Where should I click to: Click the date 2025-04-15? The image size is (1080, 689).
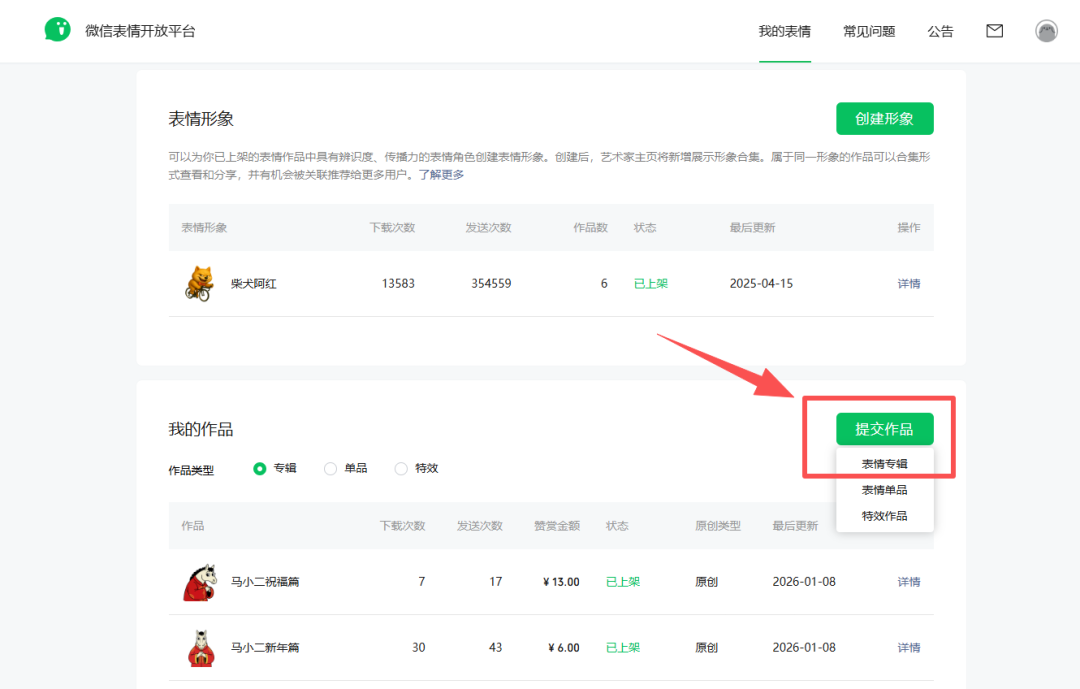tap(761, 284)
